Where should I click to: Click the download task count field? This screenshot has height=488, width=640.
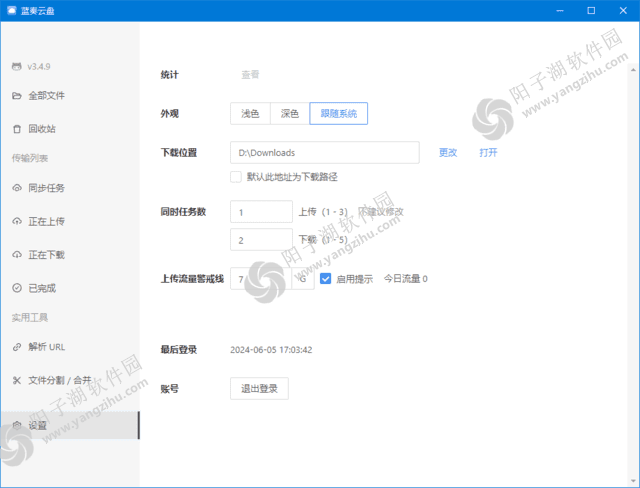[x=261, y=240]
